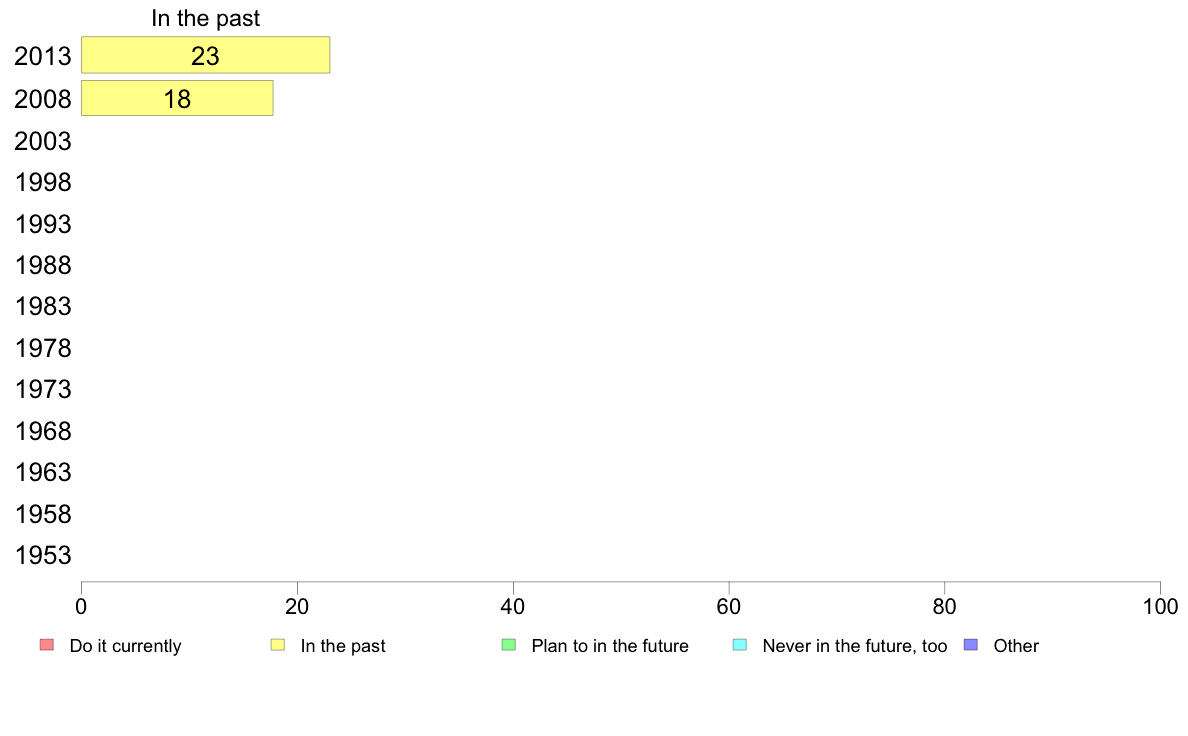Click the Do it currently legend text
Viewport: 1188px width, 736px height.
click(x=125, y=646)
